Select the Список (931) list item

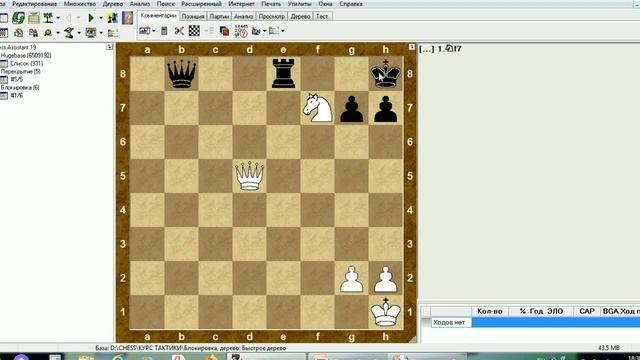coord(26,64)
